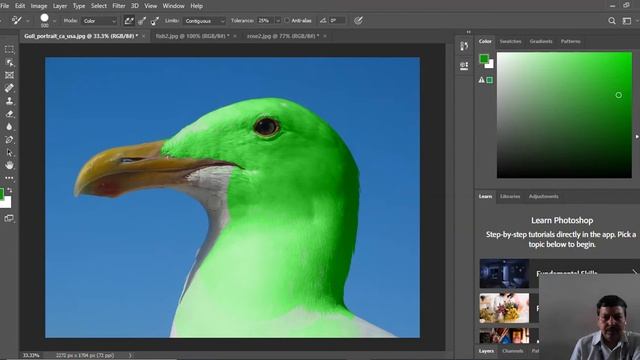Image resolution: width=640 pixels, height=360 pixels.
Task: Switch to the Channels tab
Action: [x=513, y=351]
